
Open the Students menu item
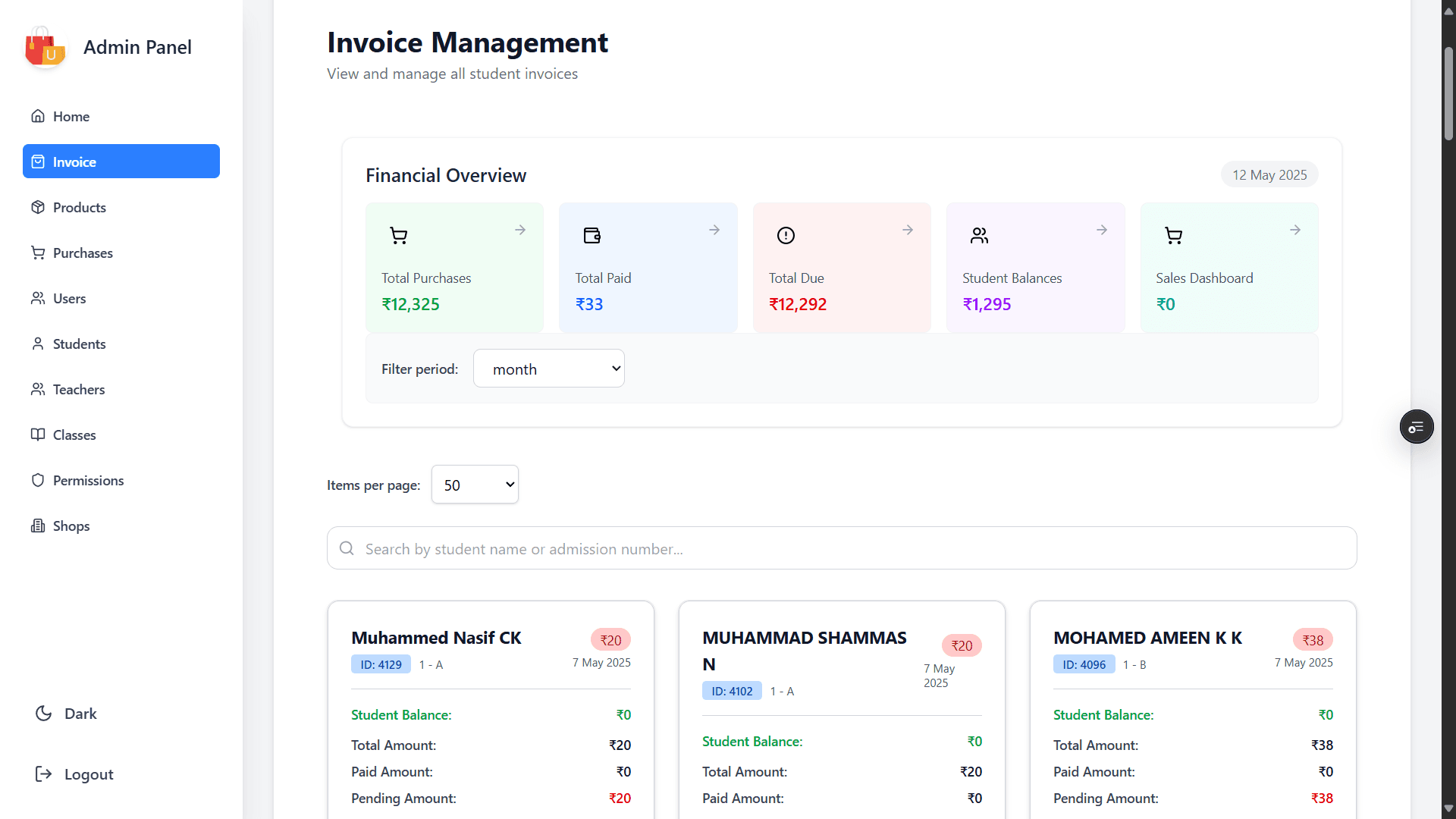pyautogui.click(x=121, y=344)
